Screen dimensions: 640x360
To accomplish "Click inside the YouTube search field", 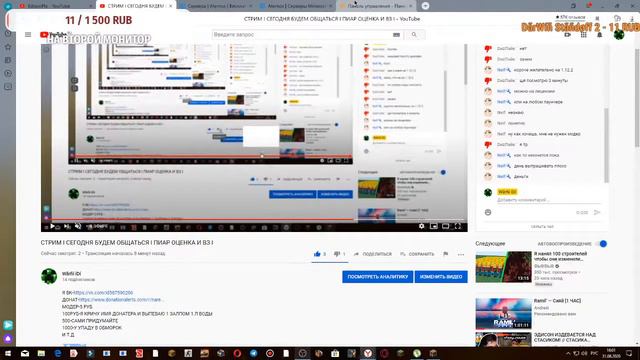I will [302, 35].
